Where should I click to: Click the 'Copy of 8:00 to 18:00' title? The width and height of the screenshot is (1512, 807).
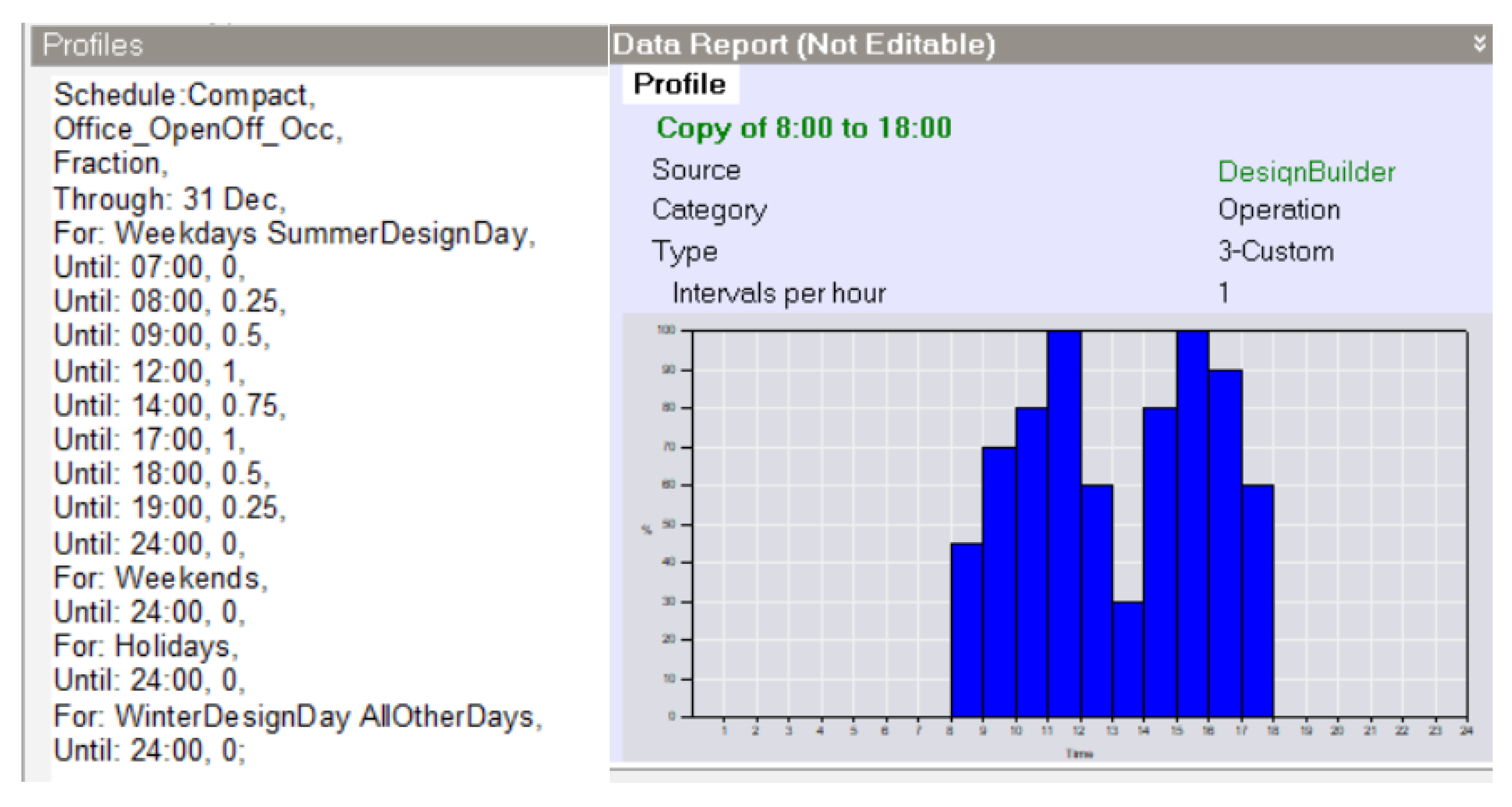803,128
